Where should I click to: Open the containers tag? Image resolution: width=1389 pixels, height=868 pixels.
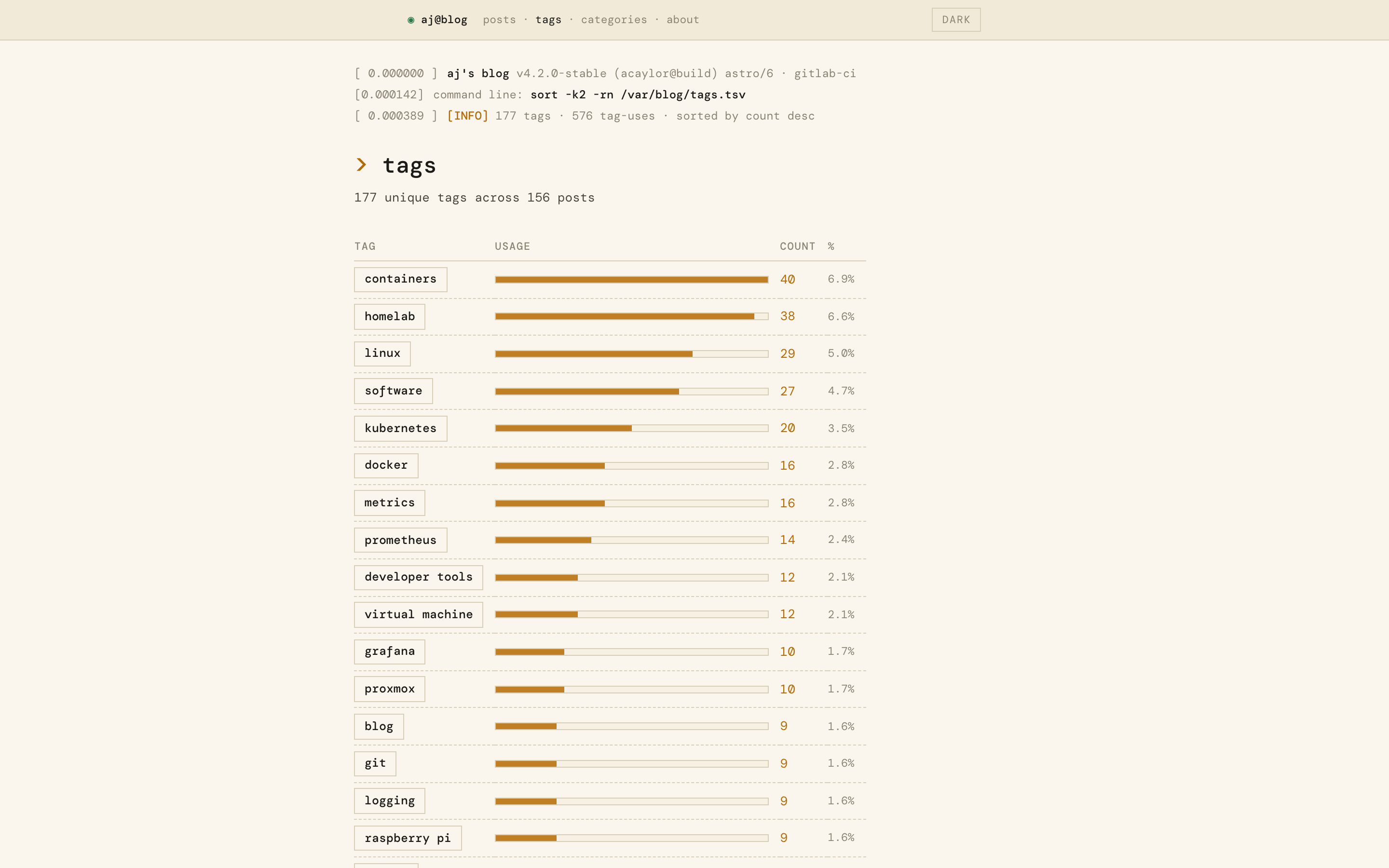pyautogui.click(x=400, y=279)
